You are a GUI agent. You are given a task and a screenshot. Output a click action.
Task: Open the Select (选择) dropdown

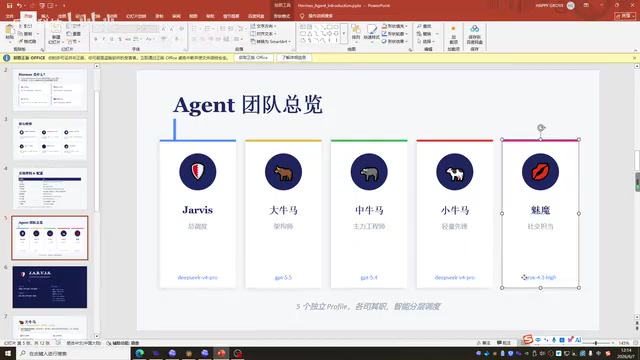click(x=426, y=42)
